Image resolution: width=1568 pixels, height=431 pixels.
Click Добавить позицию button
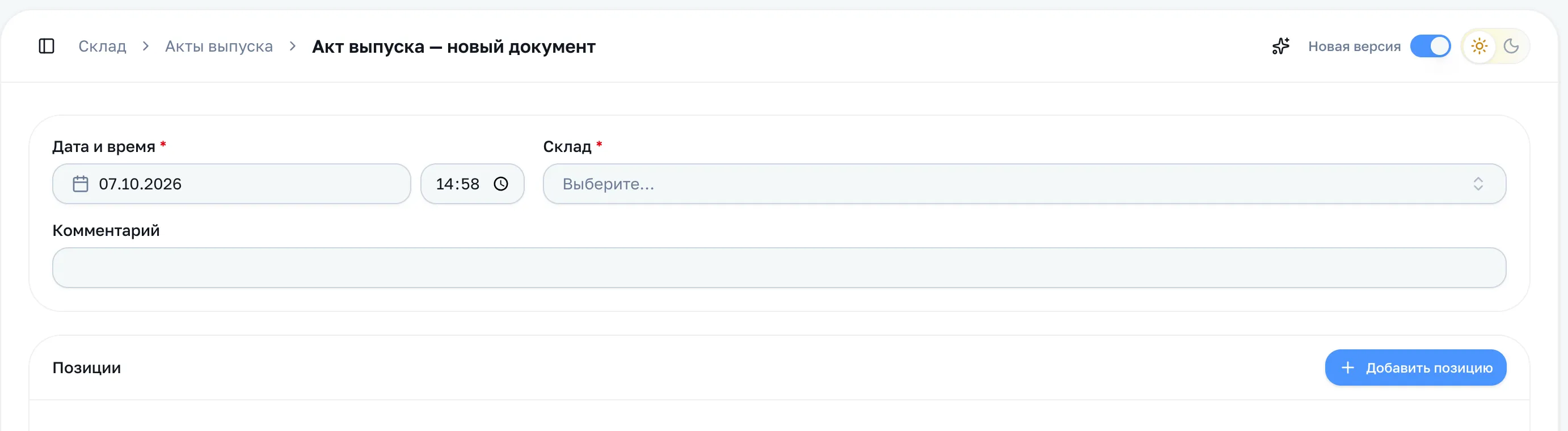1415,367
